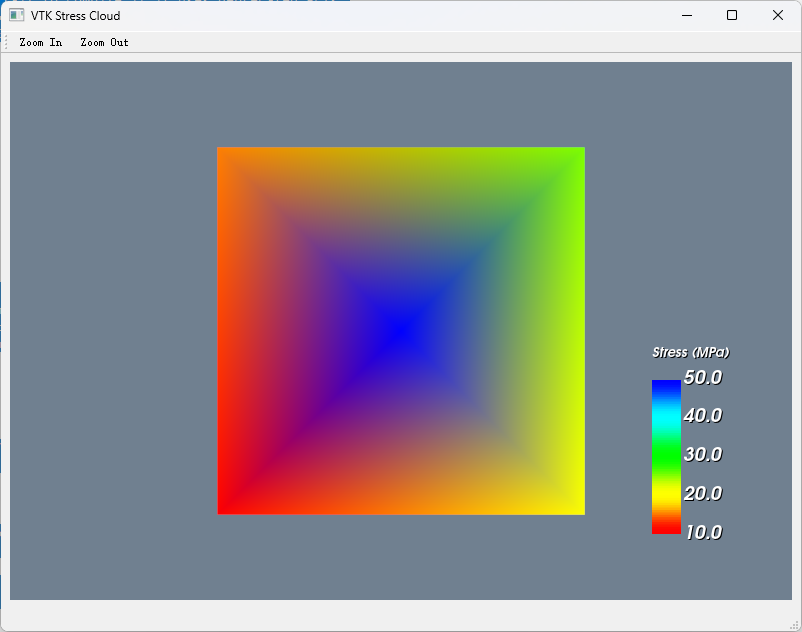This screenshot has width=802, height=632.
Task: Click the 40.0 legend label
Action: pos(703,416)
